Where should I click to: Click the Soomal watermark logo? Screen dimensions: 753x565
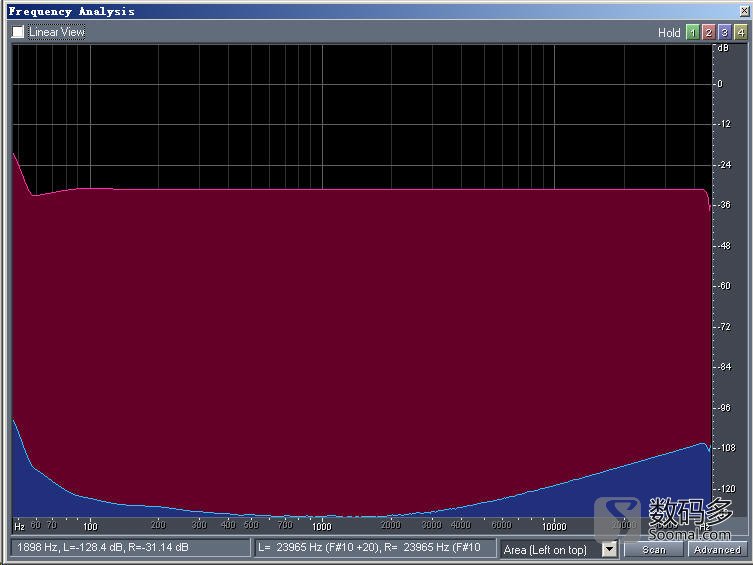coord(665,520)
